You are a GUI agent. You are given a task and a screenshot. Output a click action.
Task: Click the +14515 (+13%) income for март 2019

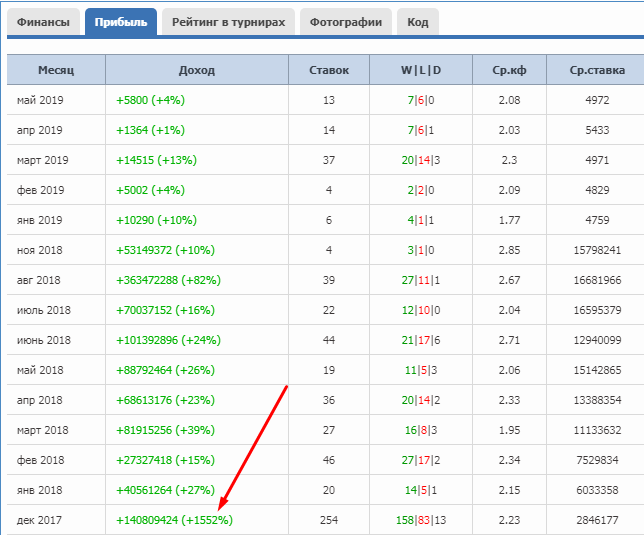[156, 160]
